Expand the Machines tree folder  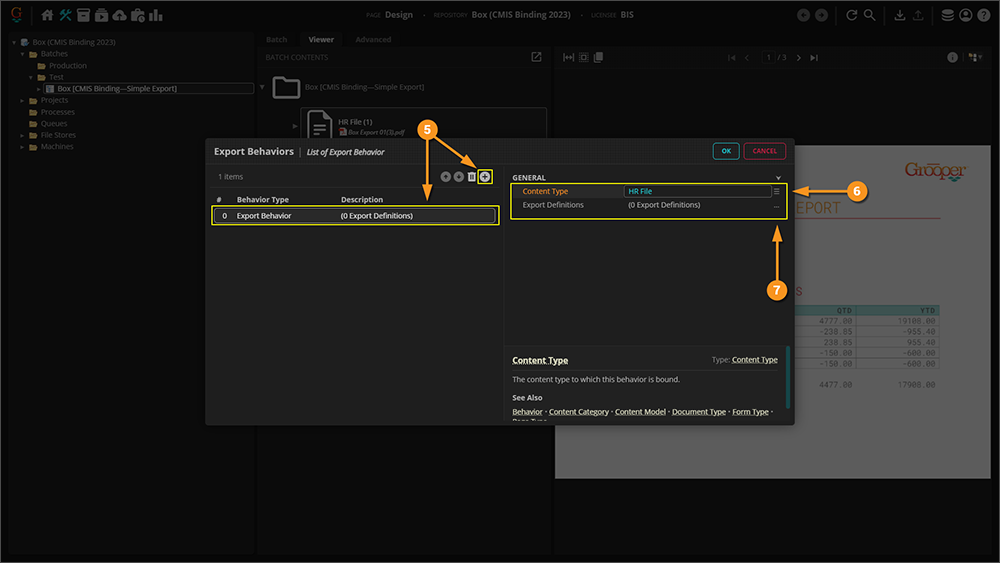click(x=22, y=147)
